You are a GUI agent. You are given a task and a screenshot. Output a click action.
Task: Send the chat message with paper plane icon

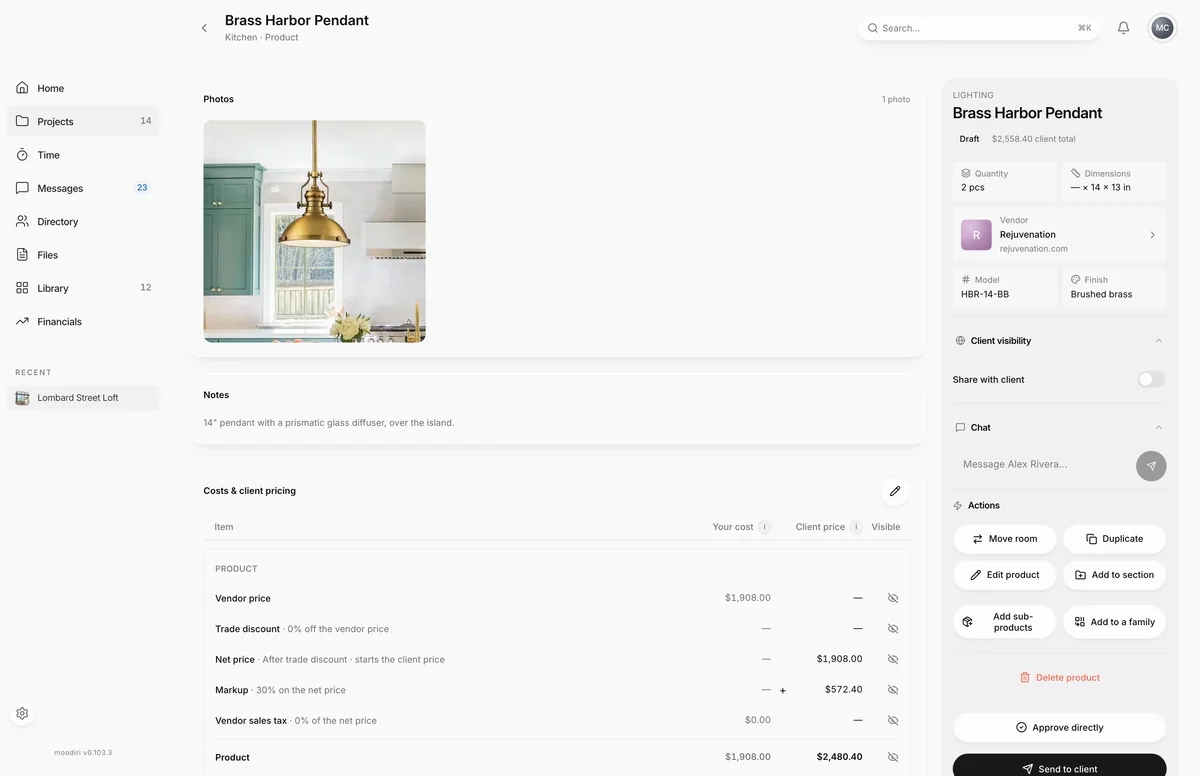point(1151,465)
